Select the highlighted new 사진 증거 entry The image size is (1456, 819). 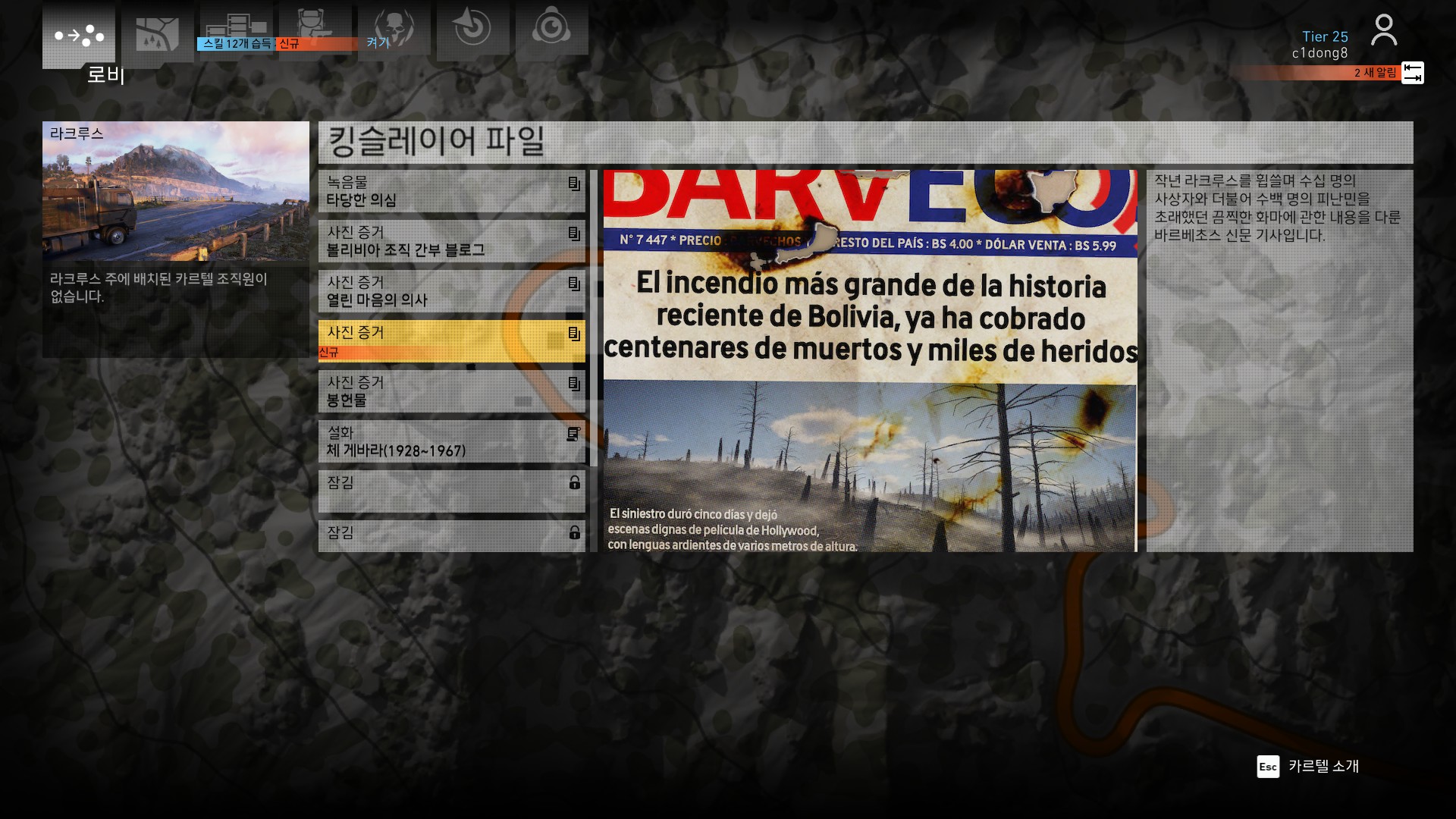point(451,341)
